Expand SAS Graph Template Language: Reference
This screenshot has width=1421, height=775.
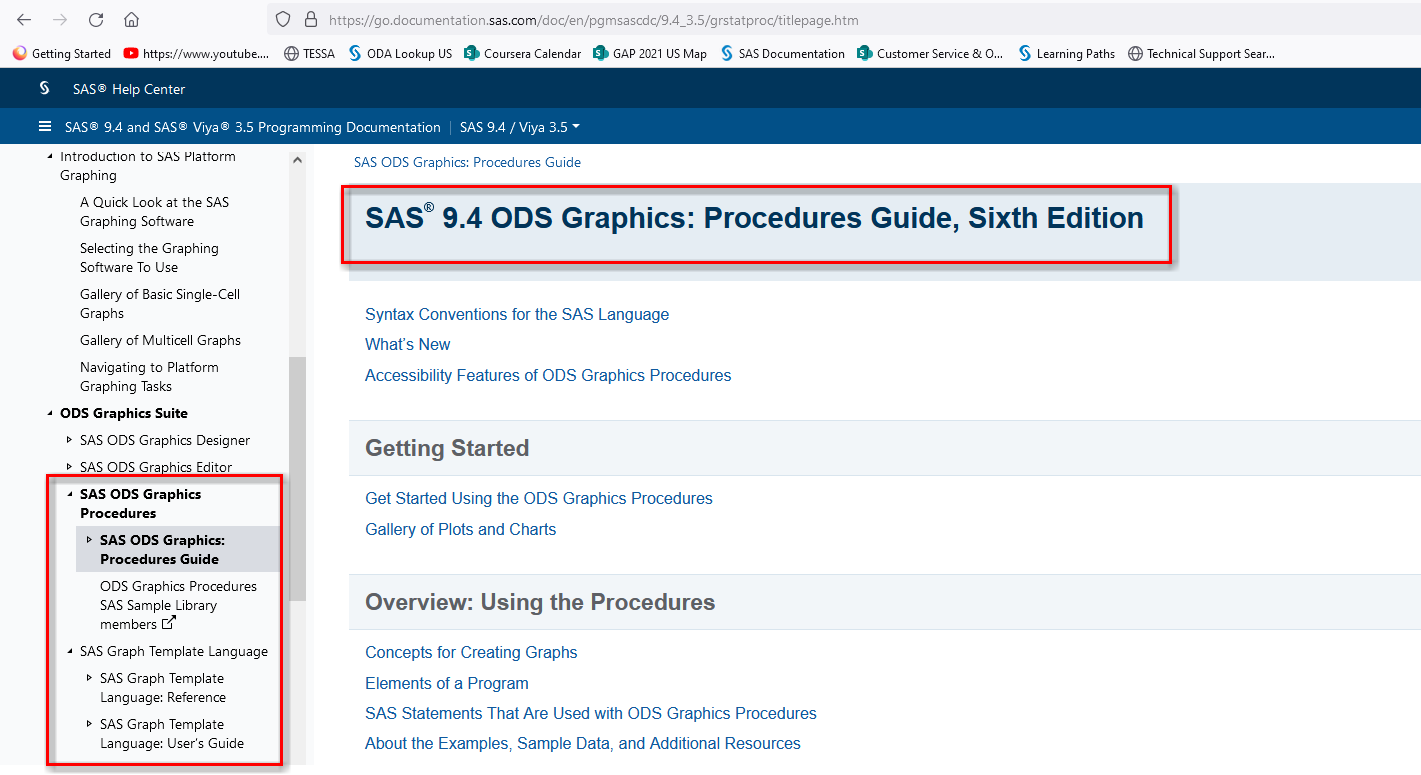[89, 677]
